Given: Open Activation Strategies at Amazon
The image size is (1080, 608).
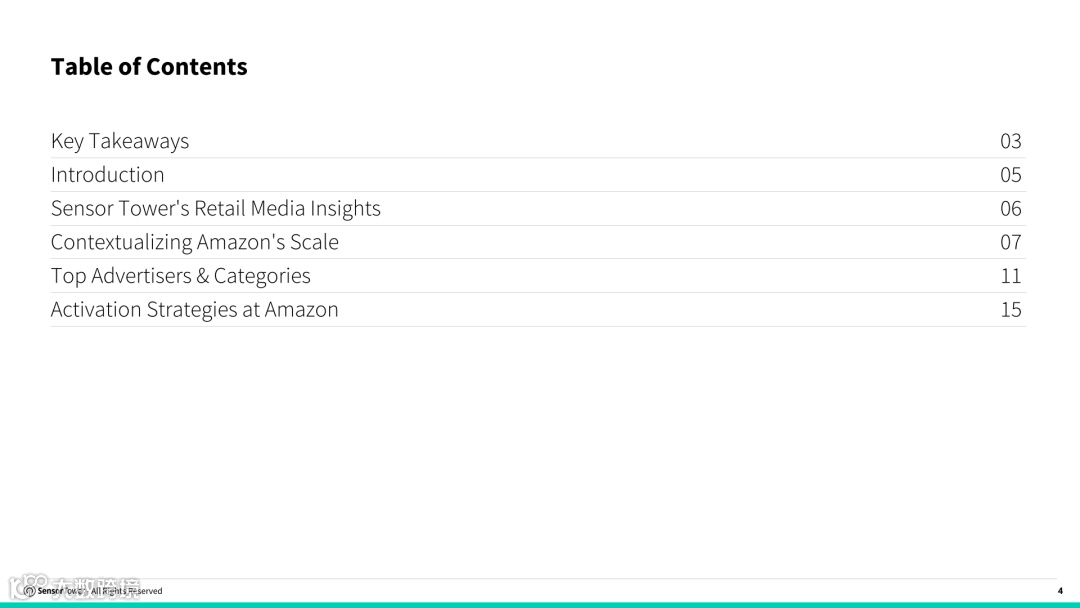Looking at the screenshot, I should [195, 310].
